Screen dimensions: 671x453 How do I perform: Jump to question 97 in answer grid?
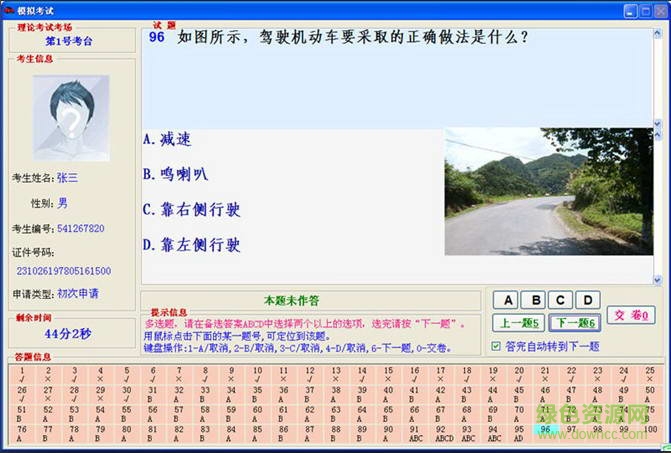(571, 433)
